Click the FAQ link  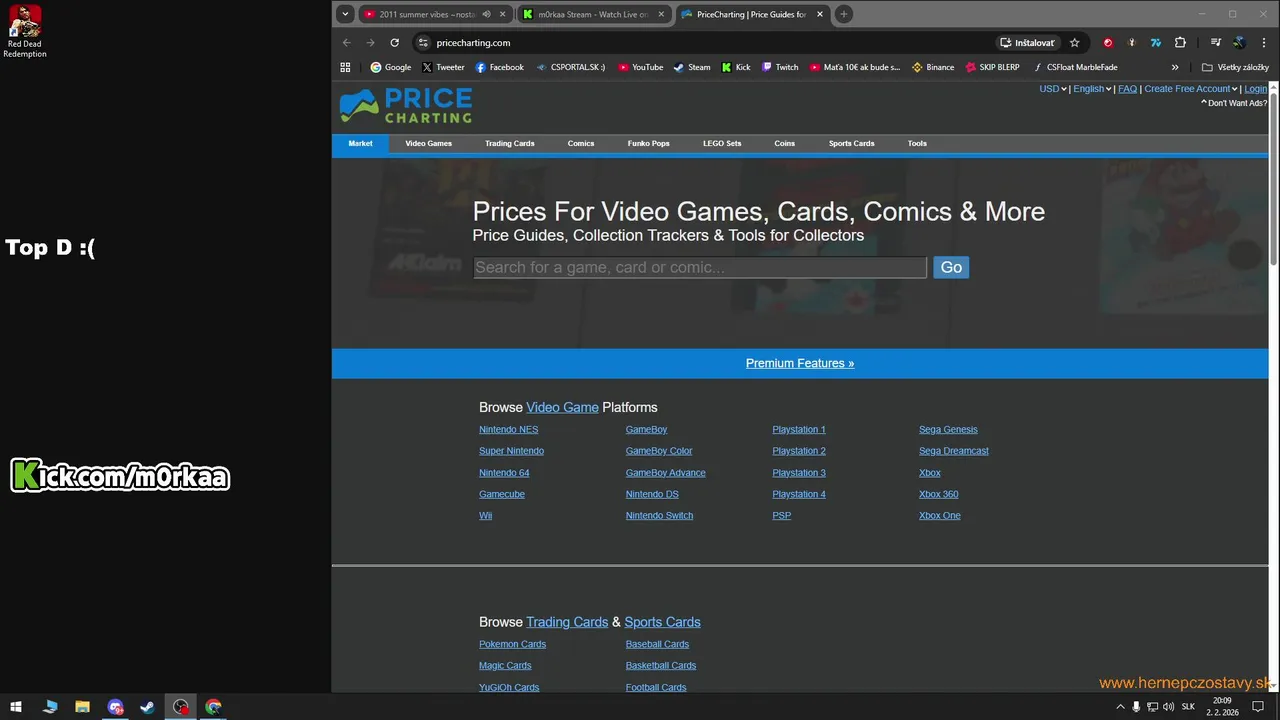tap(1127, 89)
